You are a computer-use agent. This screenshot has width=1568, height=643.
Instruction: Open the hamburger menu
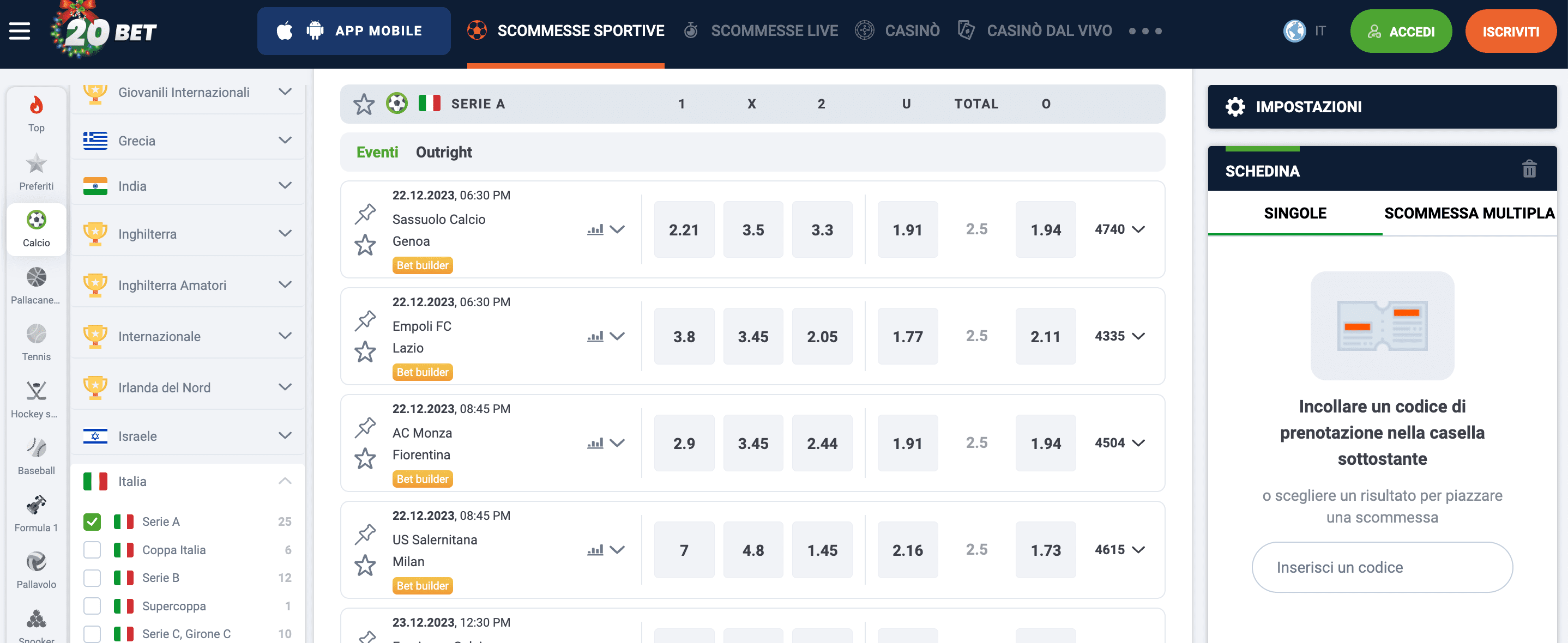pyautogui.click(x=20, y=31)
